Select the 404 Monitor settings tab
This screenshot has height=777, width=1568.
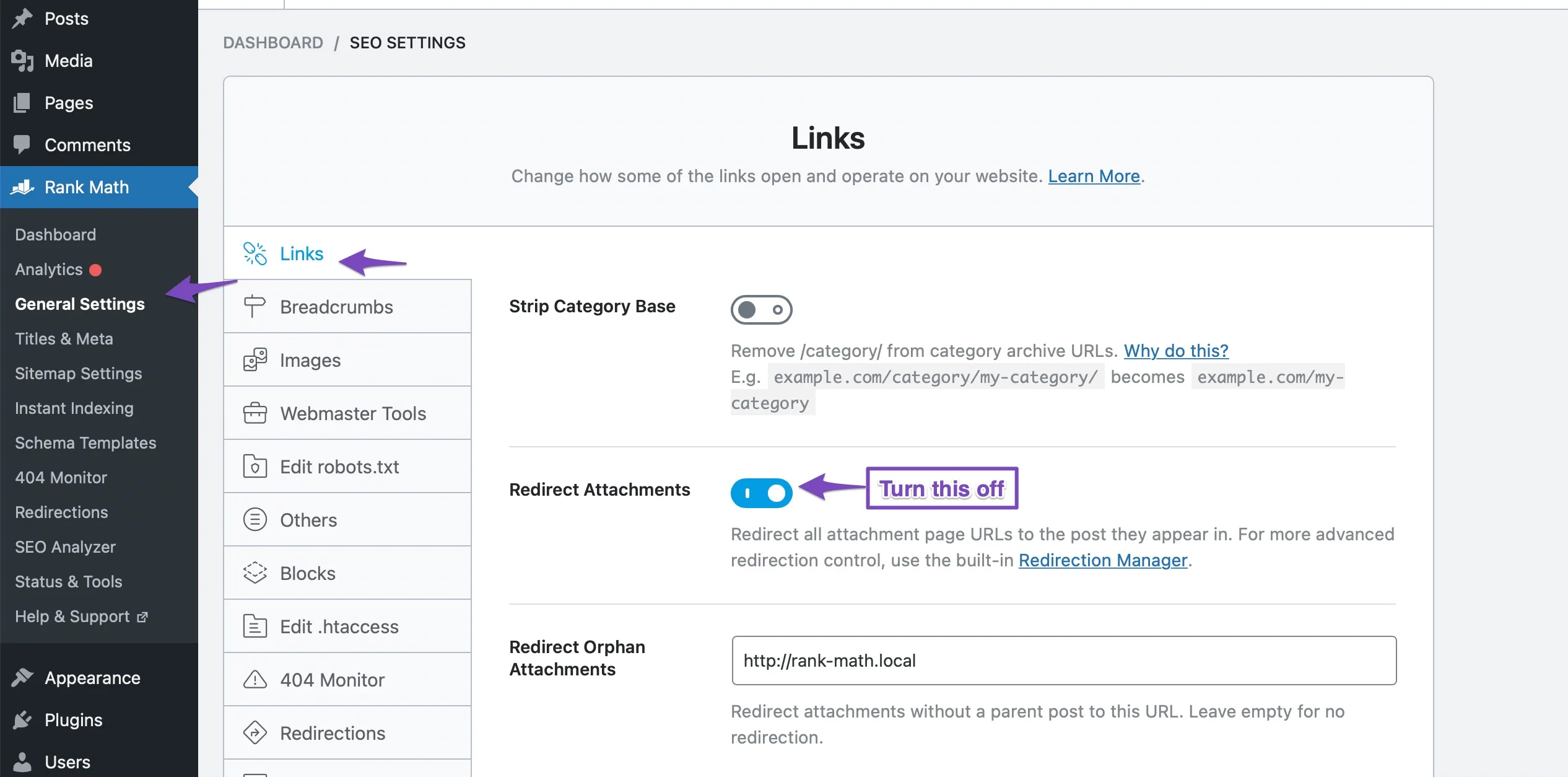tap(347, 680)
